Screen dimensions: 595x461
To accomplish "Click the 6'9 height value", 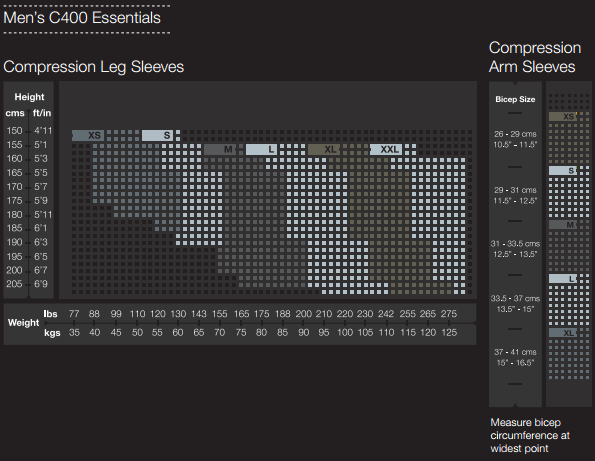I will pos(41,284).
